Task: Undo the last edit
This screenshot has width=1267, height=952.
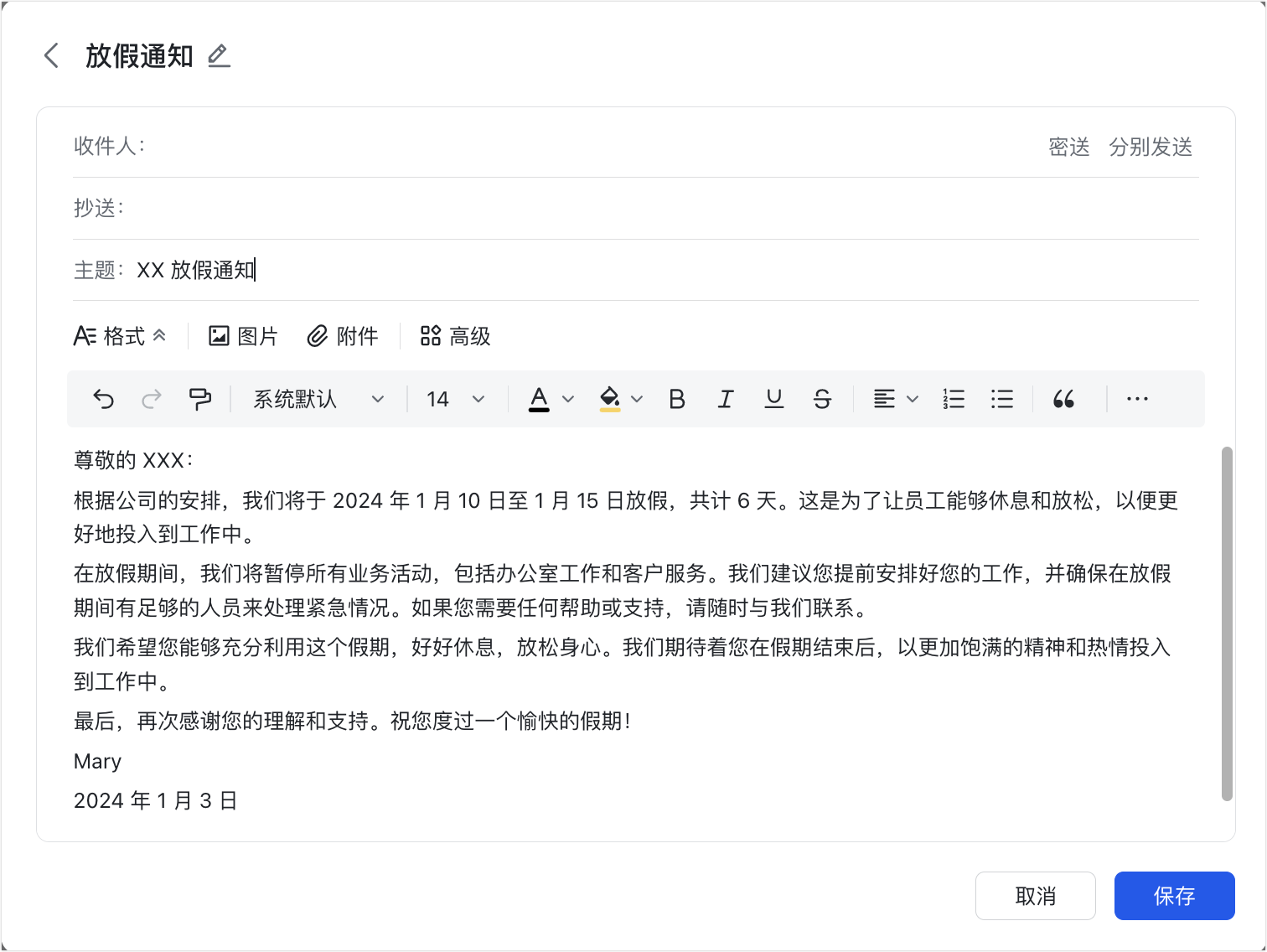Action: pos(103,399)
